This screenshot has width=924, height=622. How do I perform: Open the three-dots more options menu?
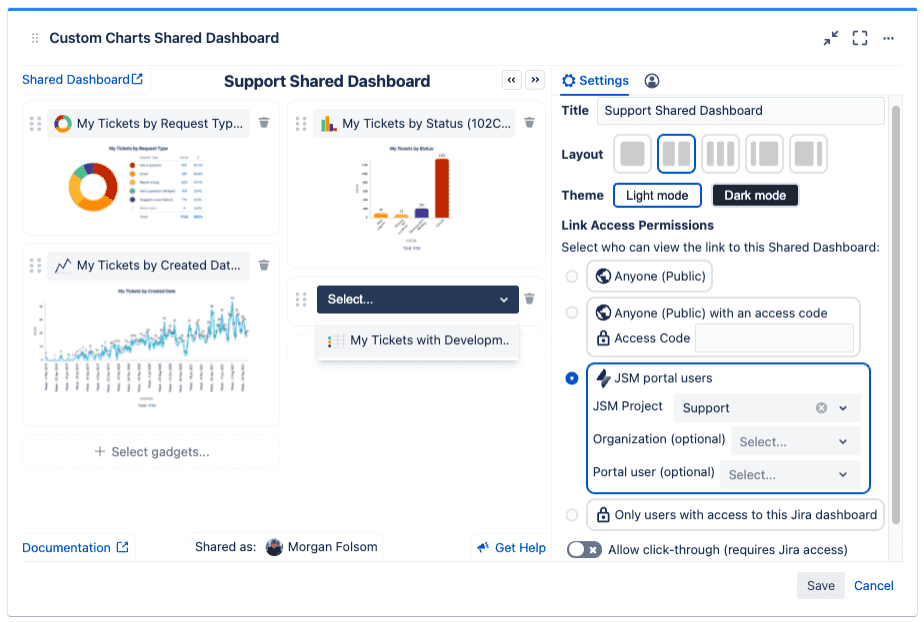(x=888, y=38)
